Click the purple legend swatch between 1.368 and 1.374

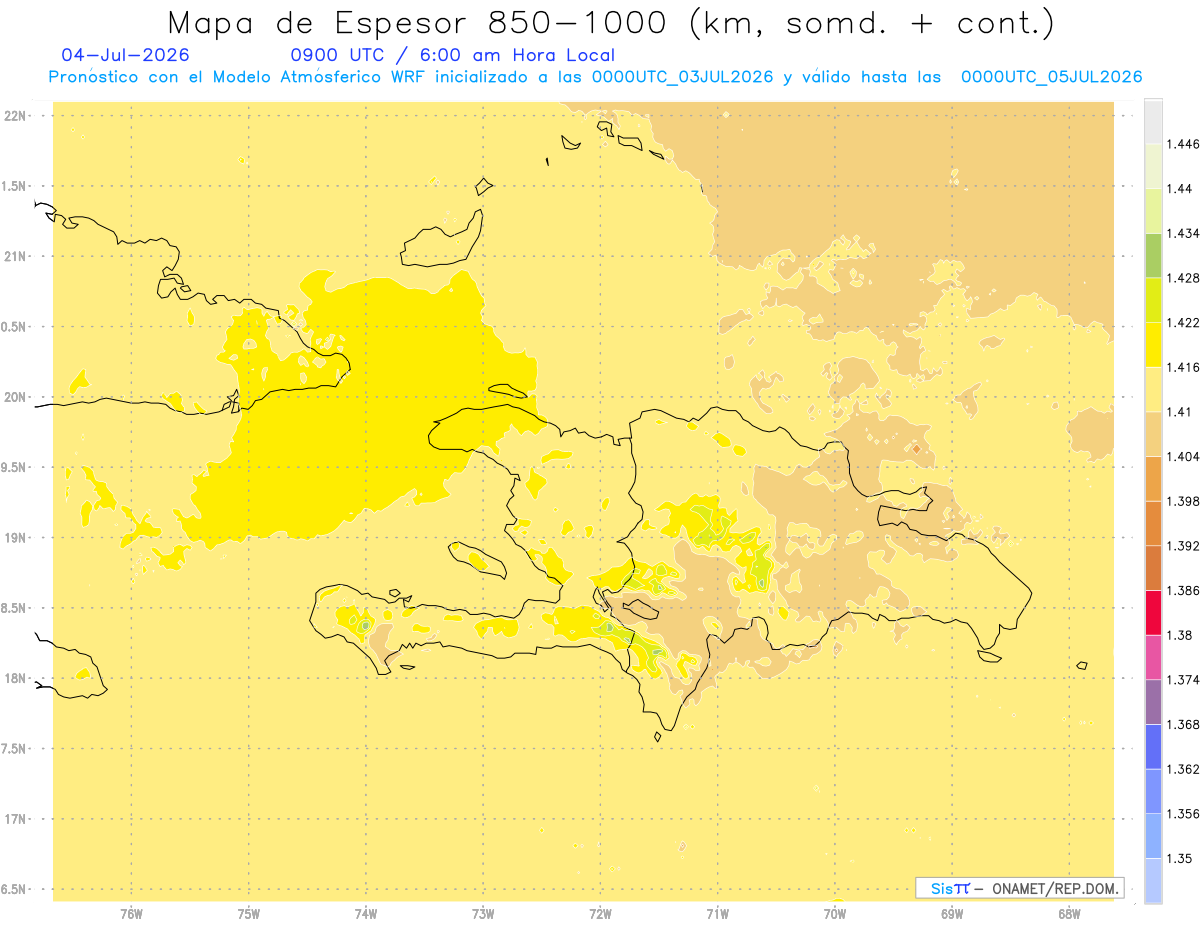tap(1153, 702)
